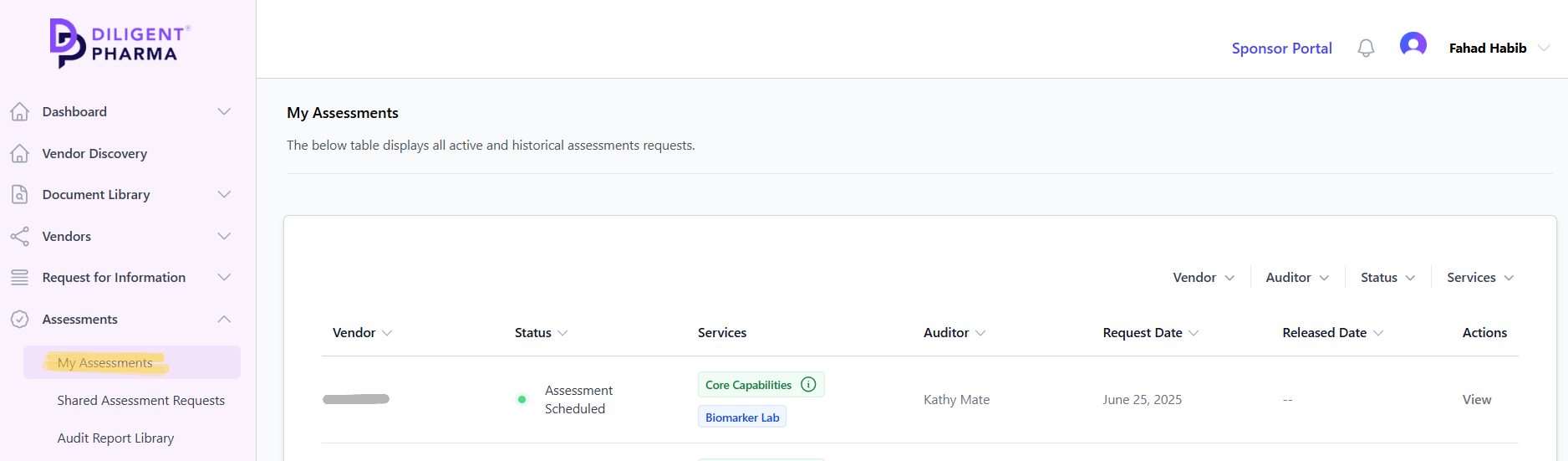The width and height of the screenshot is (1568, 461).
Task: Click the green status dot for Assessment Scheduled
Action: [522, 399]
